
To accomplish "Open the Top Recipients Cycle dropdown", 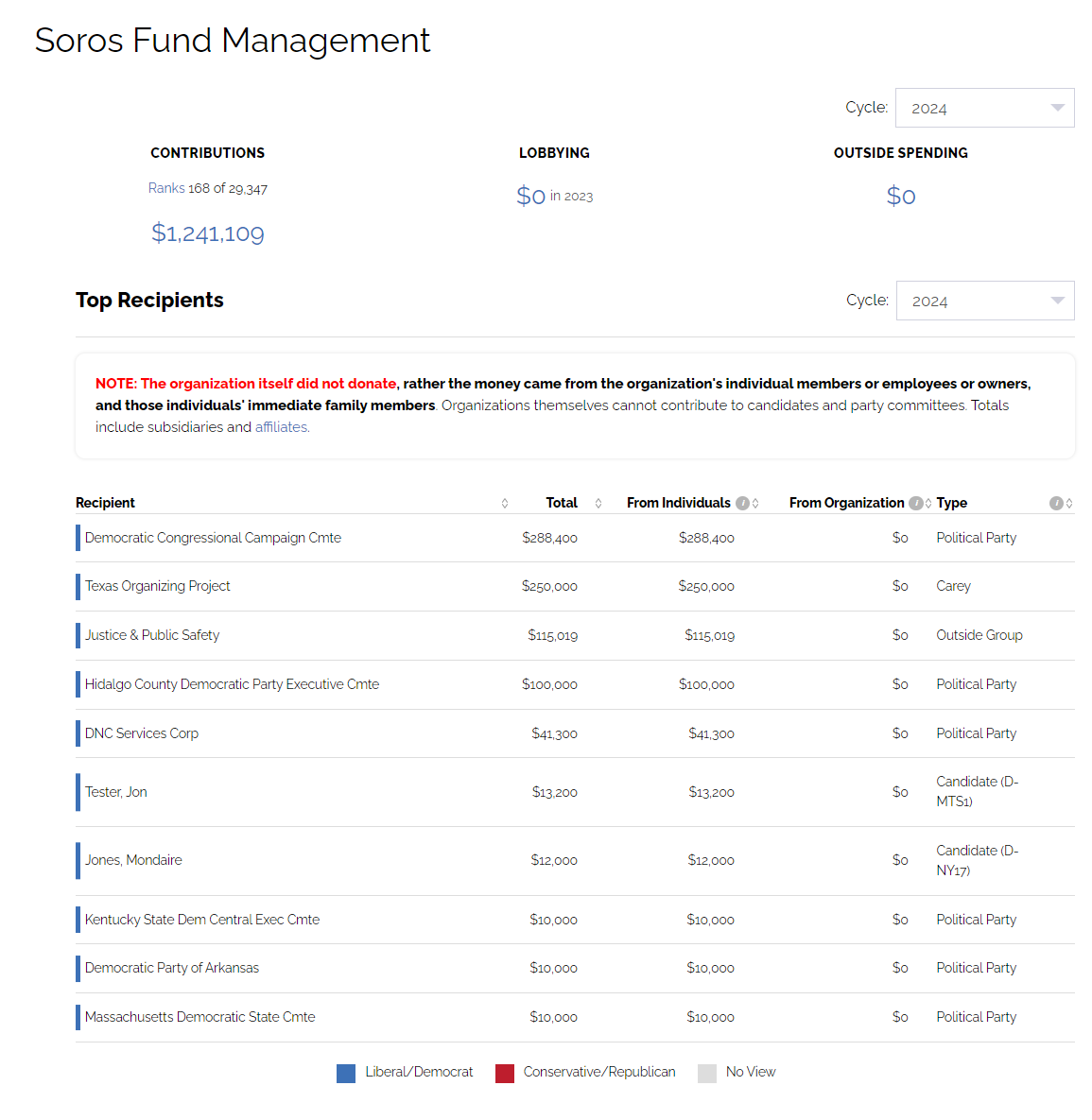I will point(985,301).
